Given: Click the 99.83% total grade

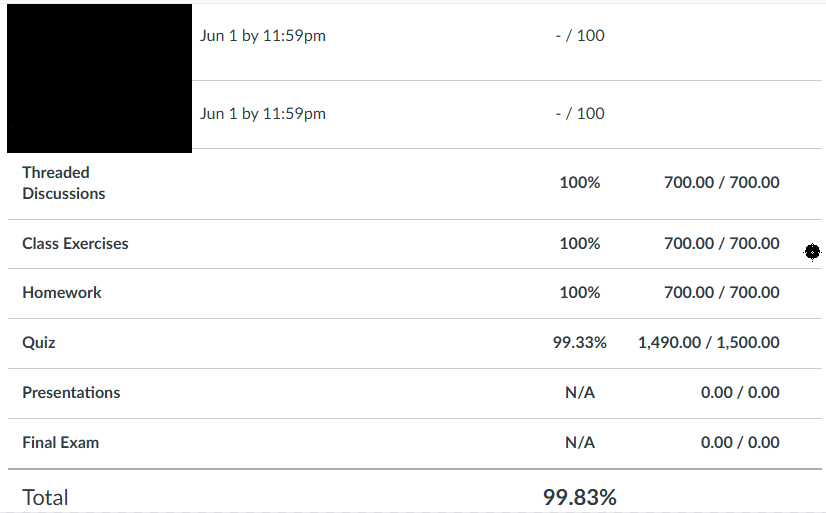Looking at the screenshot, I should (x=580, y=497).
